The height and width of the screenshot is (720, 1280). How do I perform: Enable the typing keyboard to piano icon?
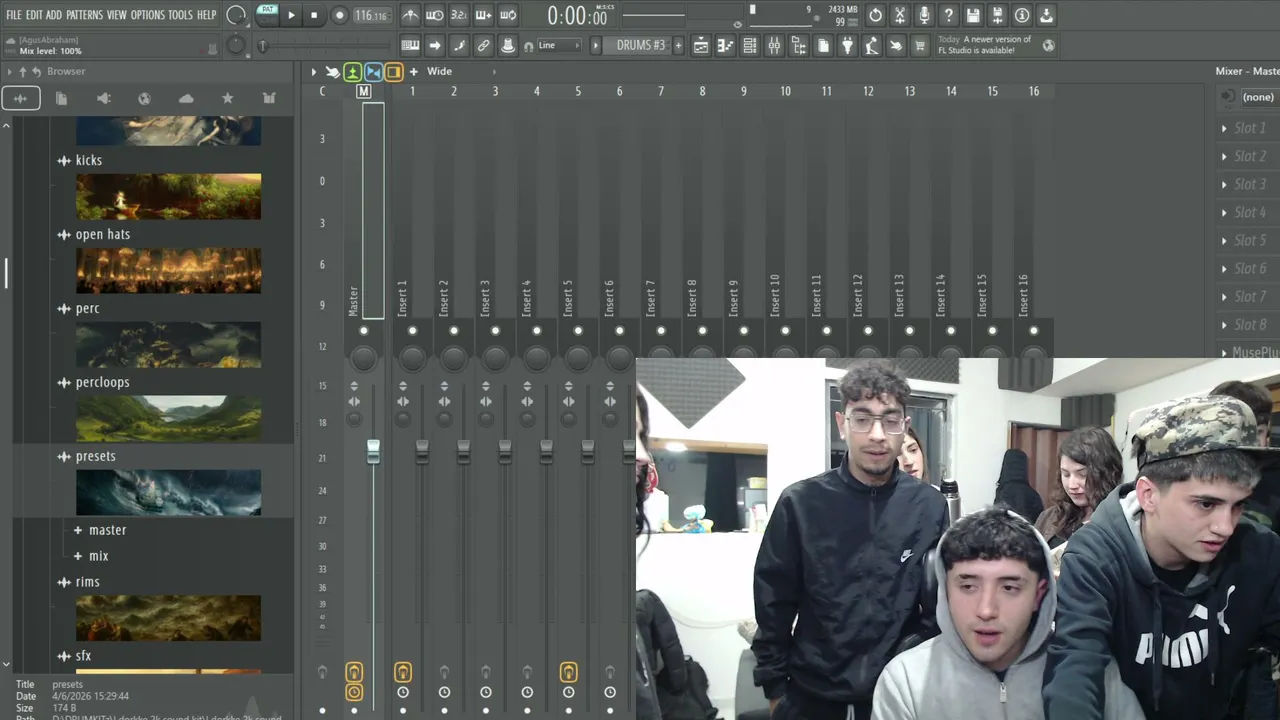click(410, 45)
